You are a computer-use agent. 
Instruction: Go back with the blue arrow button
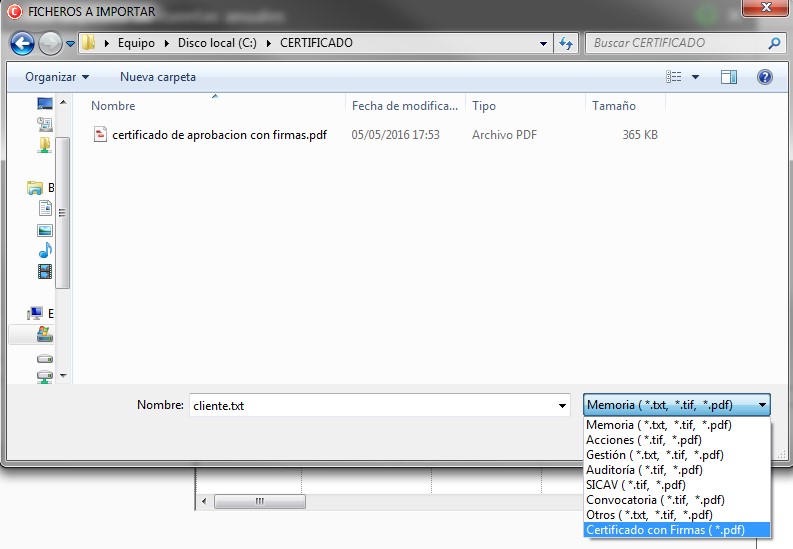coord(22,43)
